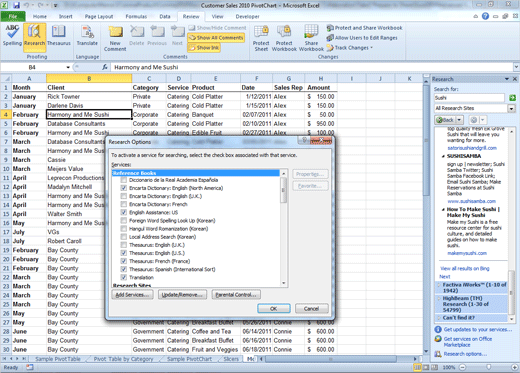The width and height of the screenshot is (520, 373).
Task: Uncheck the Translation service checkbox
Action: (x=124, y=277)
